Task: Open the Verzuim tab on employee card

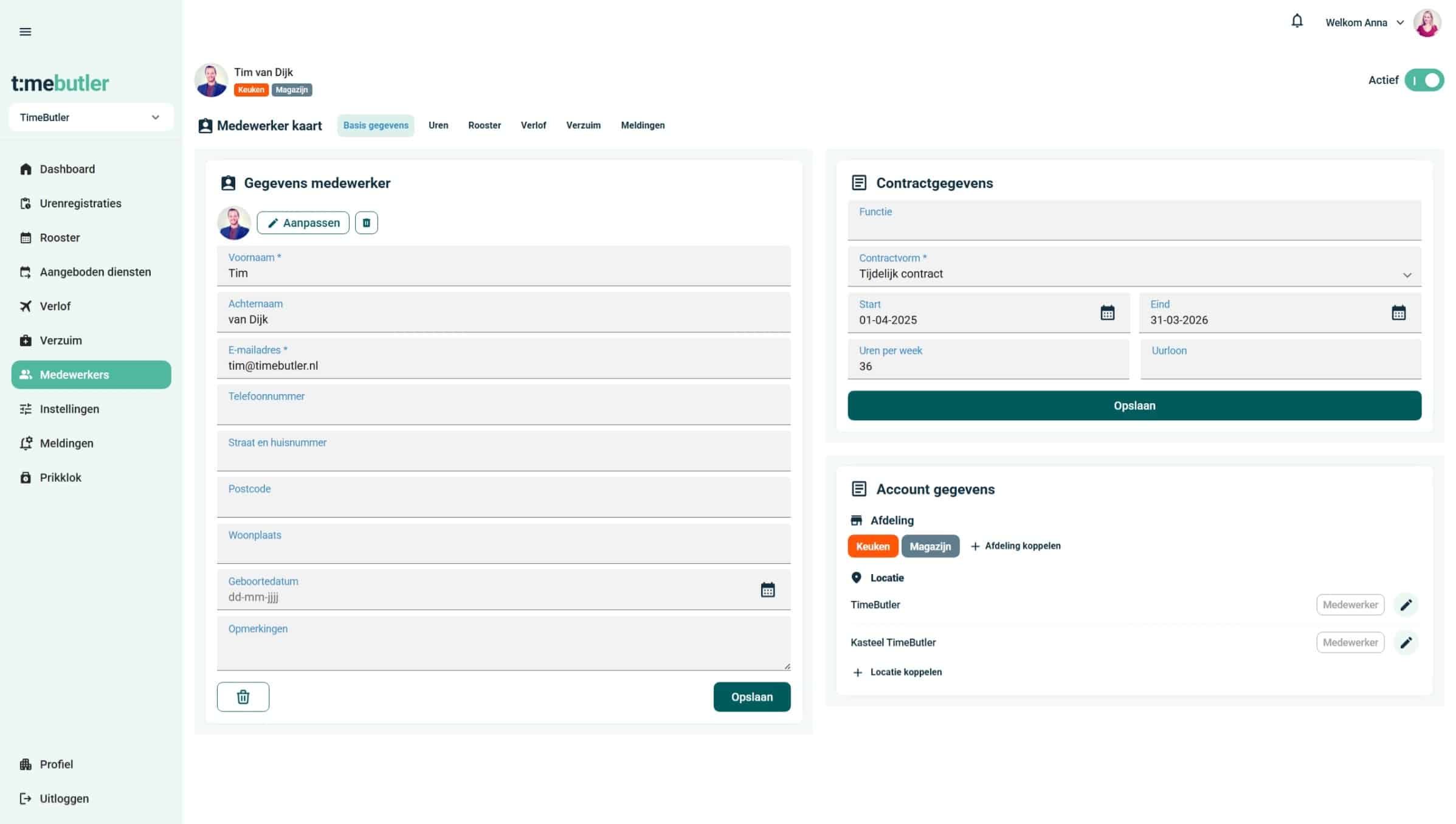Action: (582, 125)
